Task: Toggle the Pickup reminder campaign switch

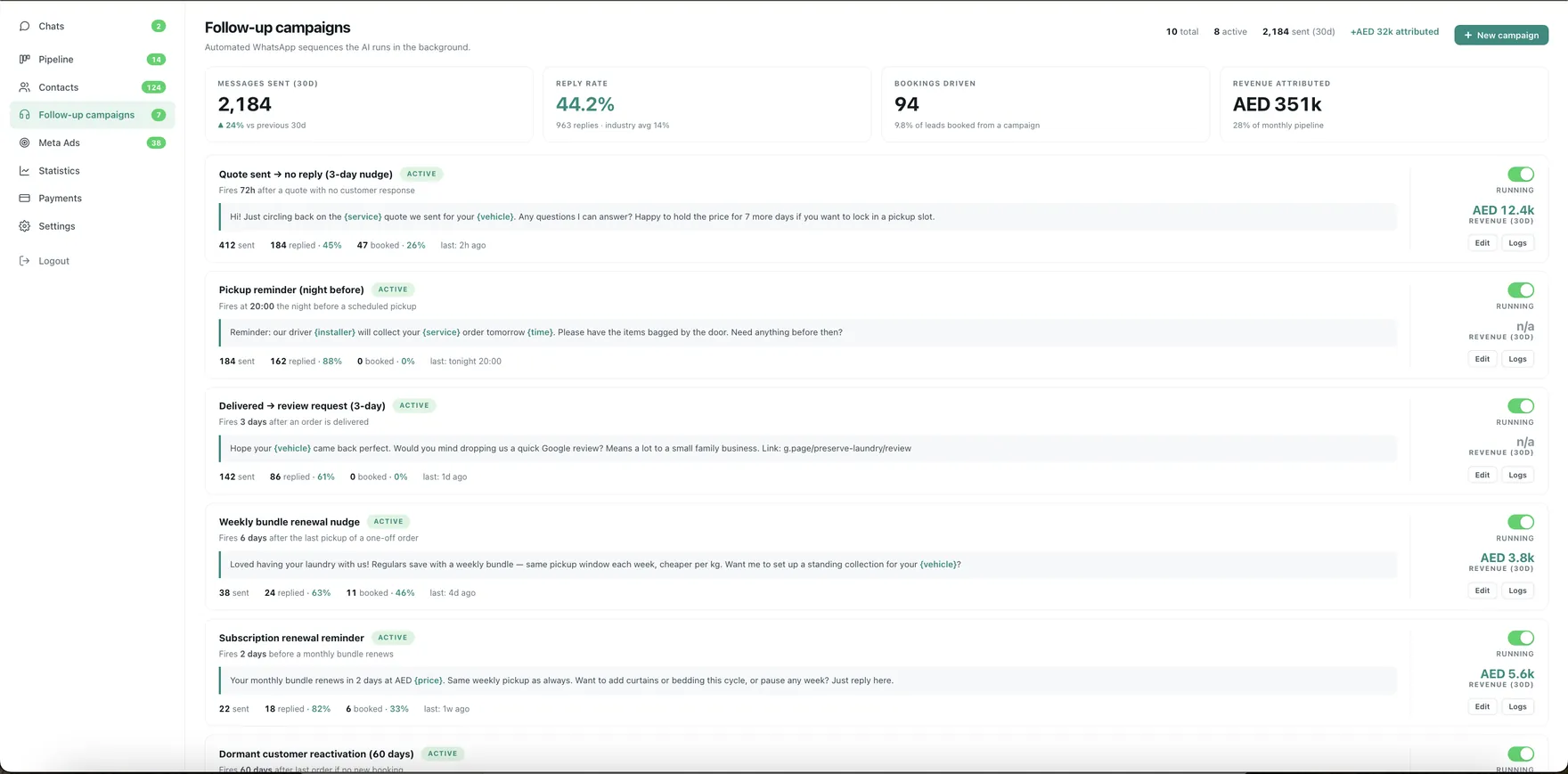Action: (x=1521, y=289)
